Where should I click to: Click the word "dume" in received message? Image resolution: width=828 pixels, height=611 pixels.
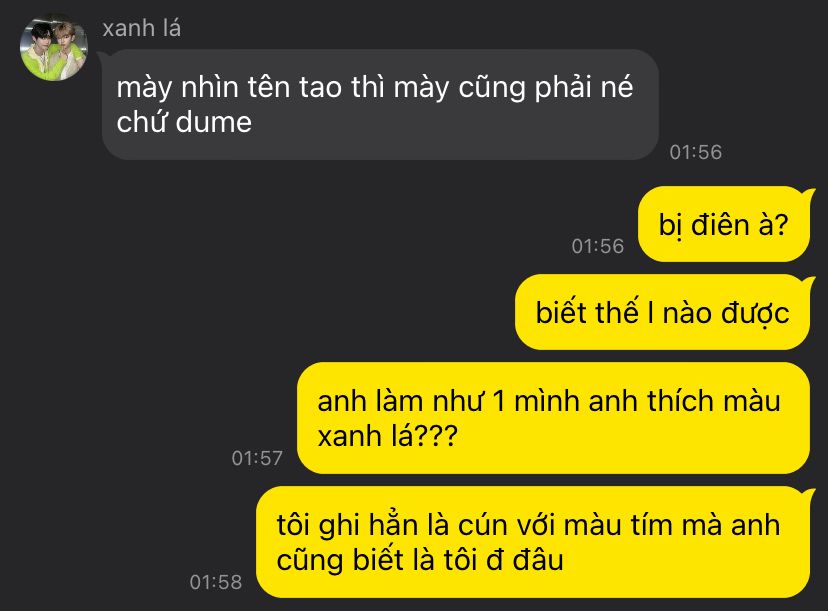point(214,123)
